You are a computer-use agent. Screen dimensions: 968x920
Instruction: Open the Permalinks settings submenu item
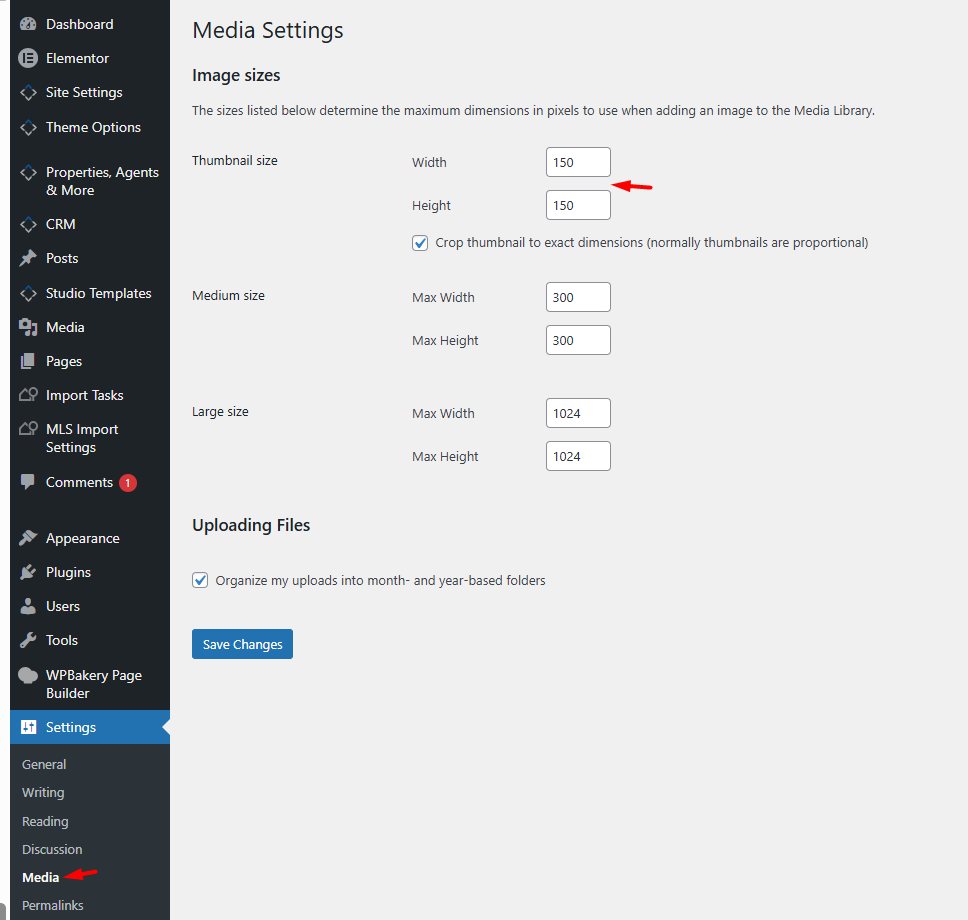(x=52, y=905)
